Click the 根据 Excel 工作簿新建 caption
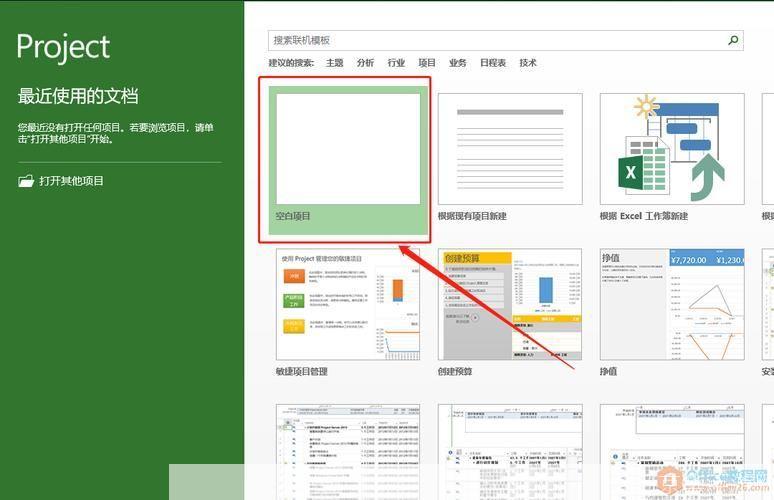 click(x=644, y=216)
